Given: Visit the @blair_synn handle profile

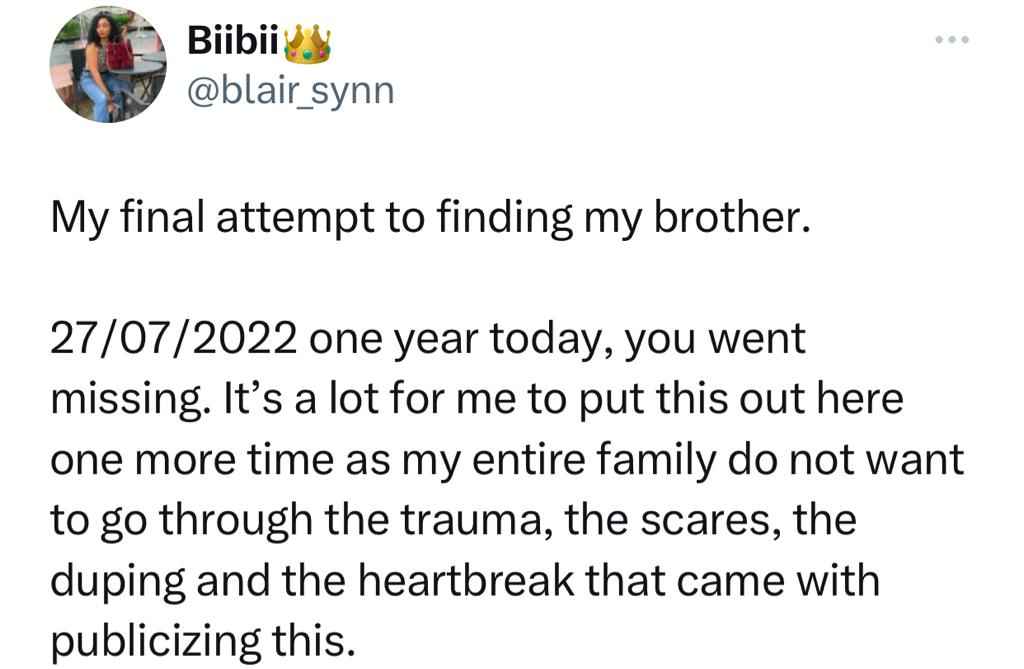Looking at the screenshot, I should coord(291,91).
